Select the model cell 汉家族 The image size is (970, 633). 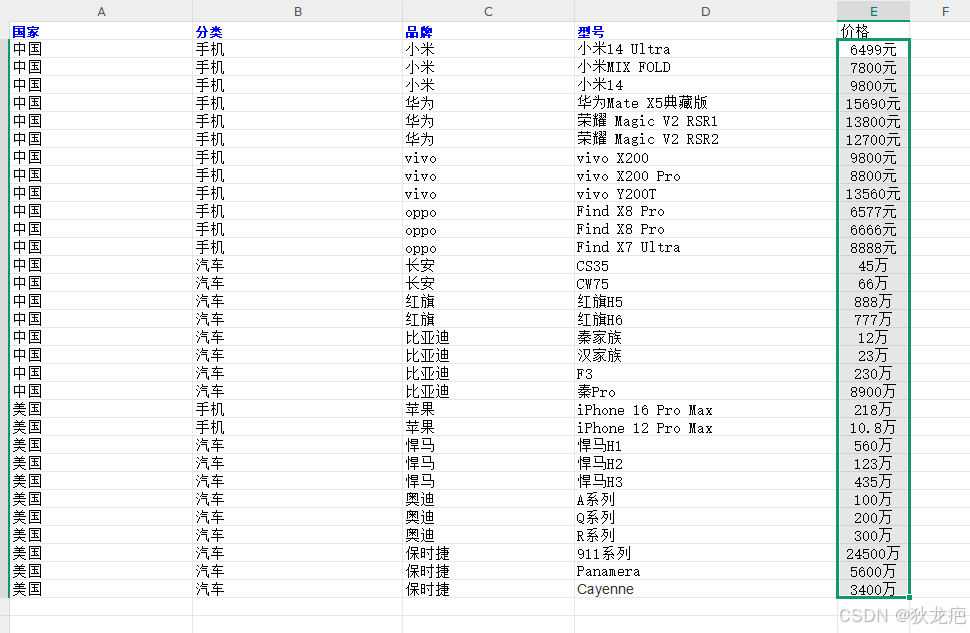[705, 355]
